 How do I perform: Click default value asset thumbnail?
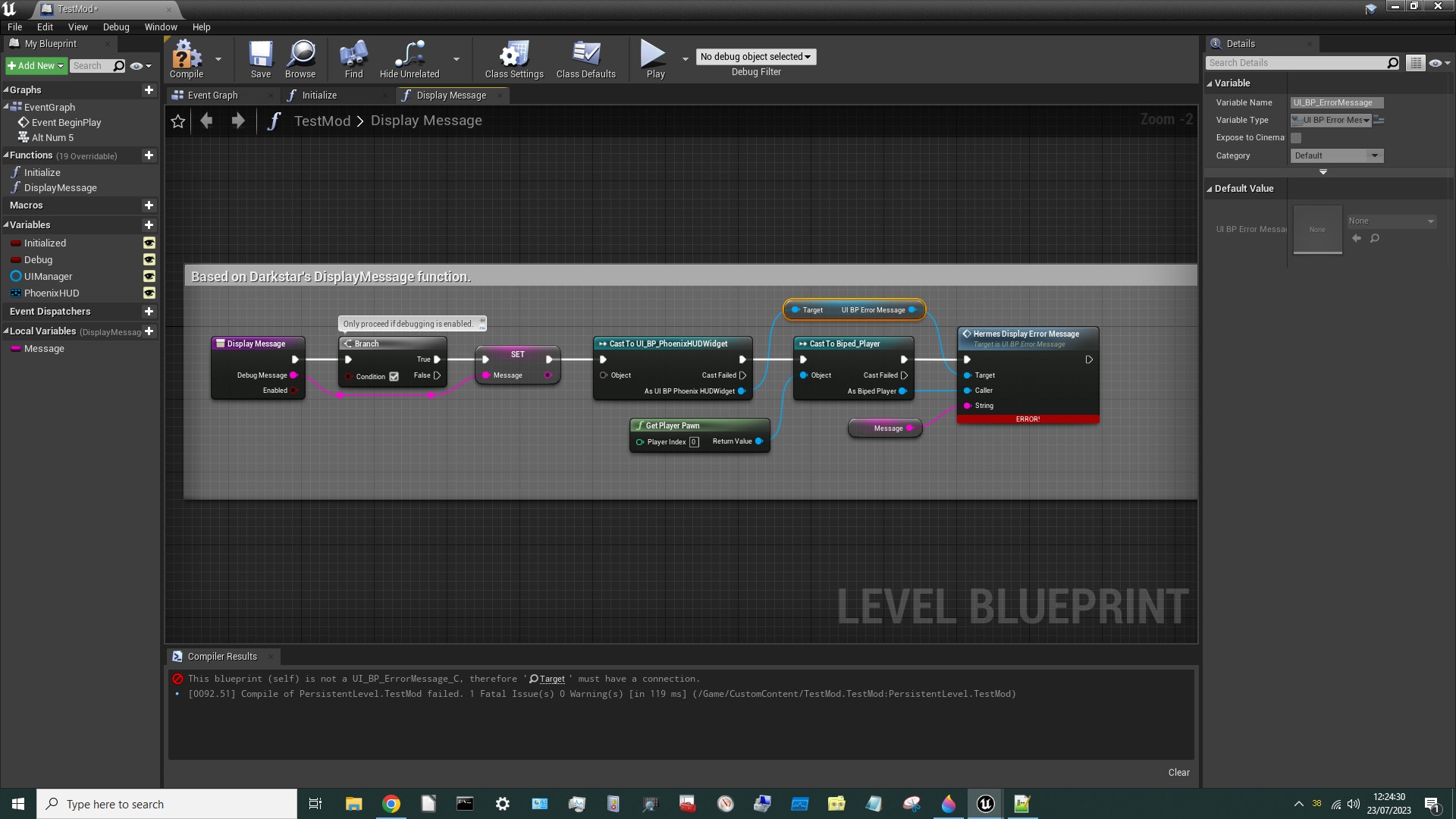(x=1317, y=230)
